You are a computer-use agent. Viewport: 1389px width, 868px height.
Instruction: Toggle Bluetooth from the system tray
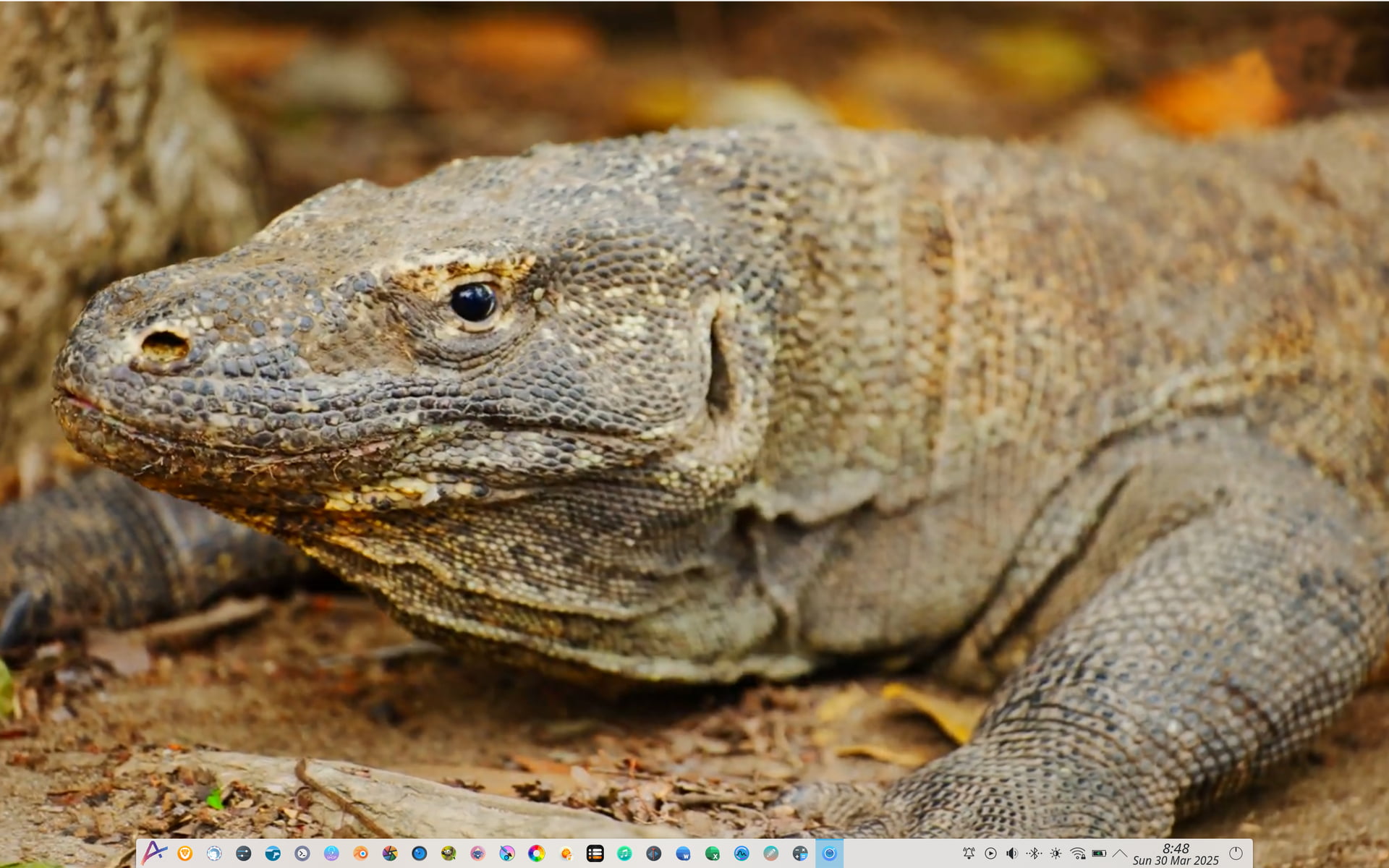pos(1034,854)
